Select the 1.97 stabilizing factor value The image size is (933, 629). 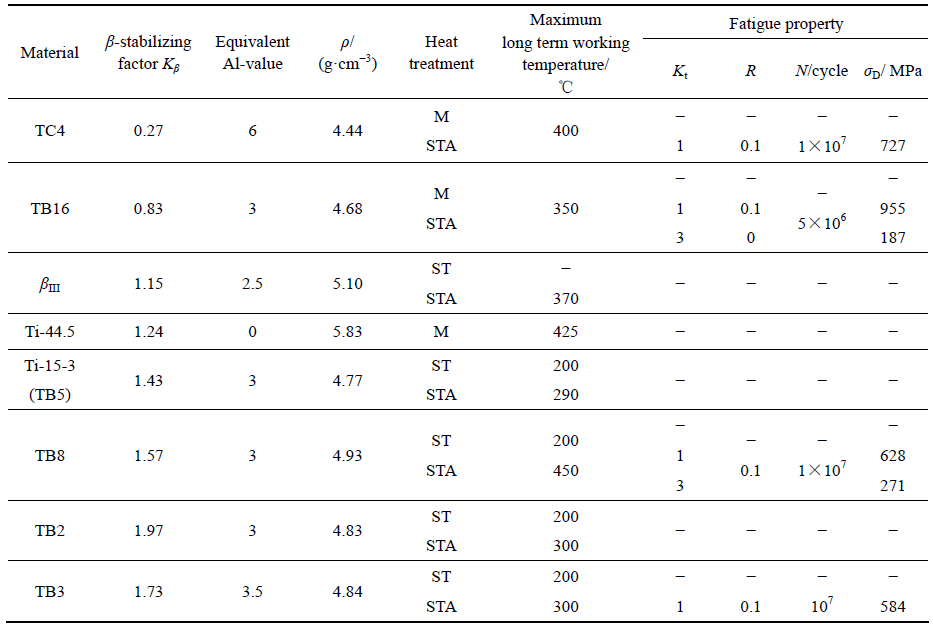(148, 531)
